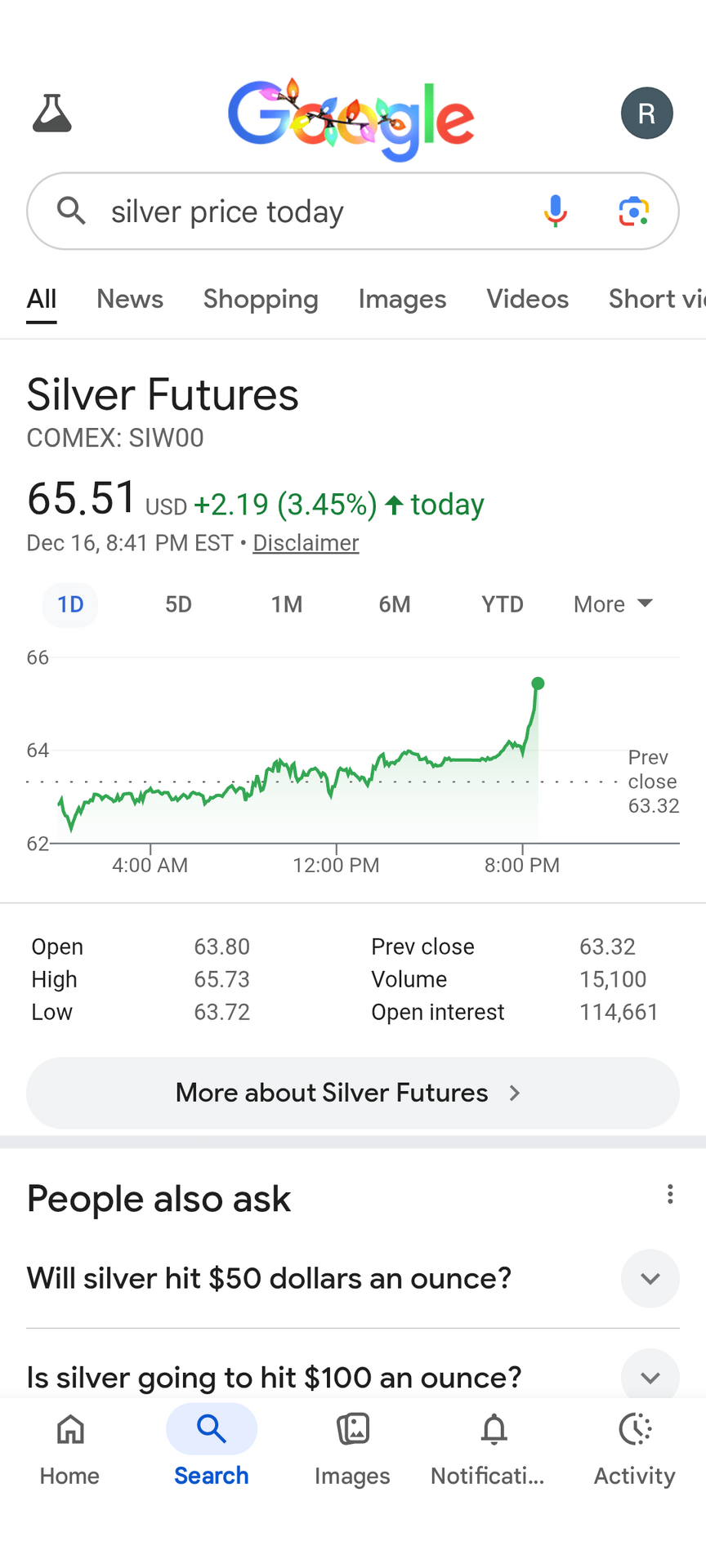Switch to the Shopping tab

click(x=261, y=299)
